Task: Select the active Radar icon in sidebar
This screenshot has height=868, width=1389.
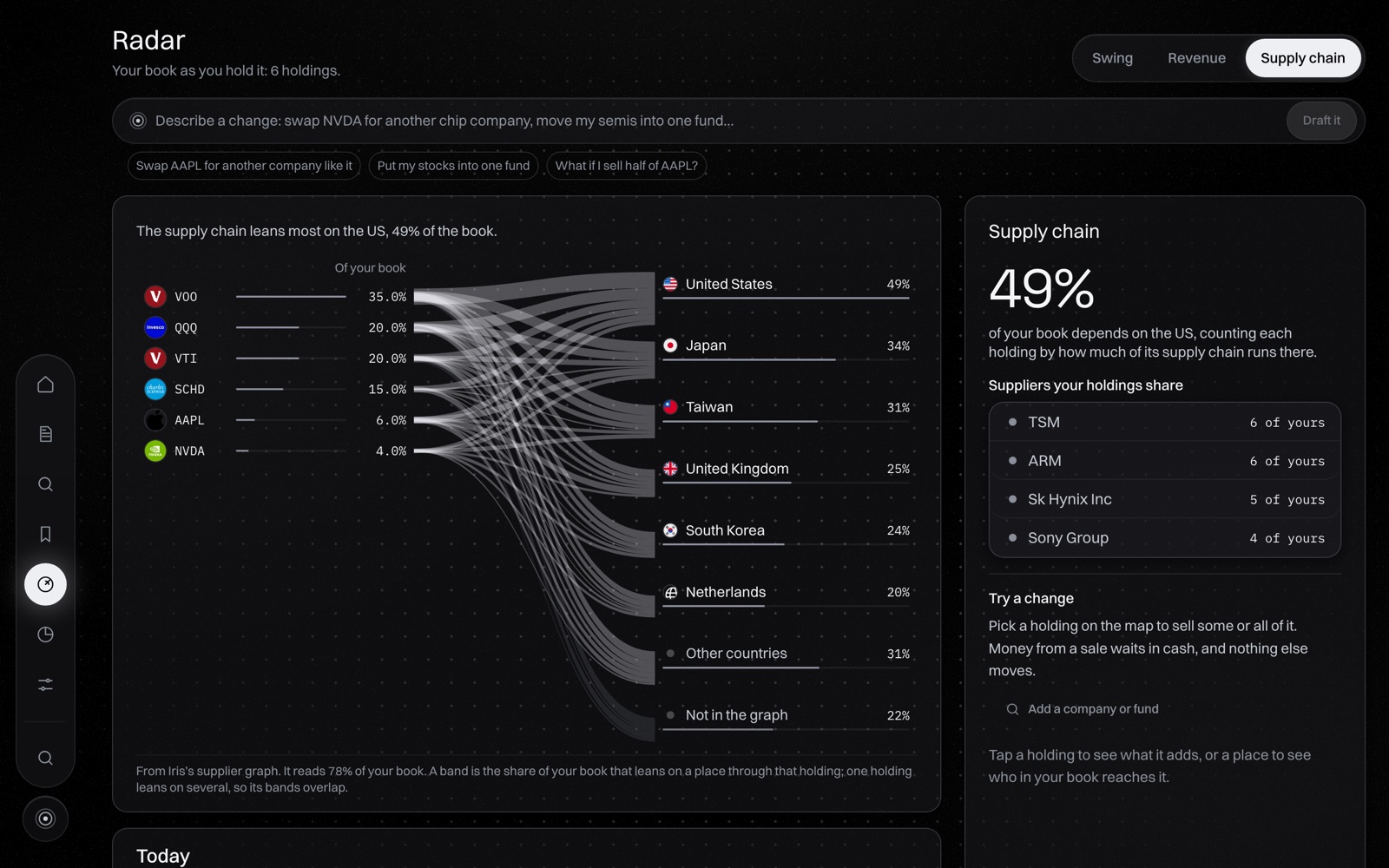Action: pyautogui.click(x=45, y=584)
